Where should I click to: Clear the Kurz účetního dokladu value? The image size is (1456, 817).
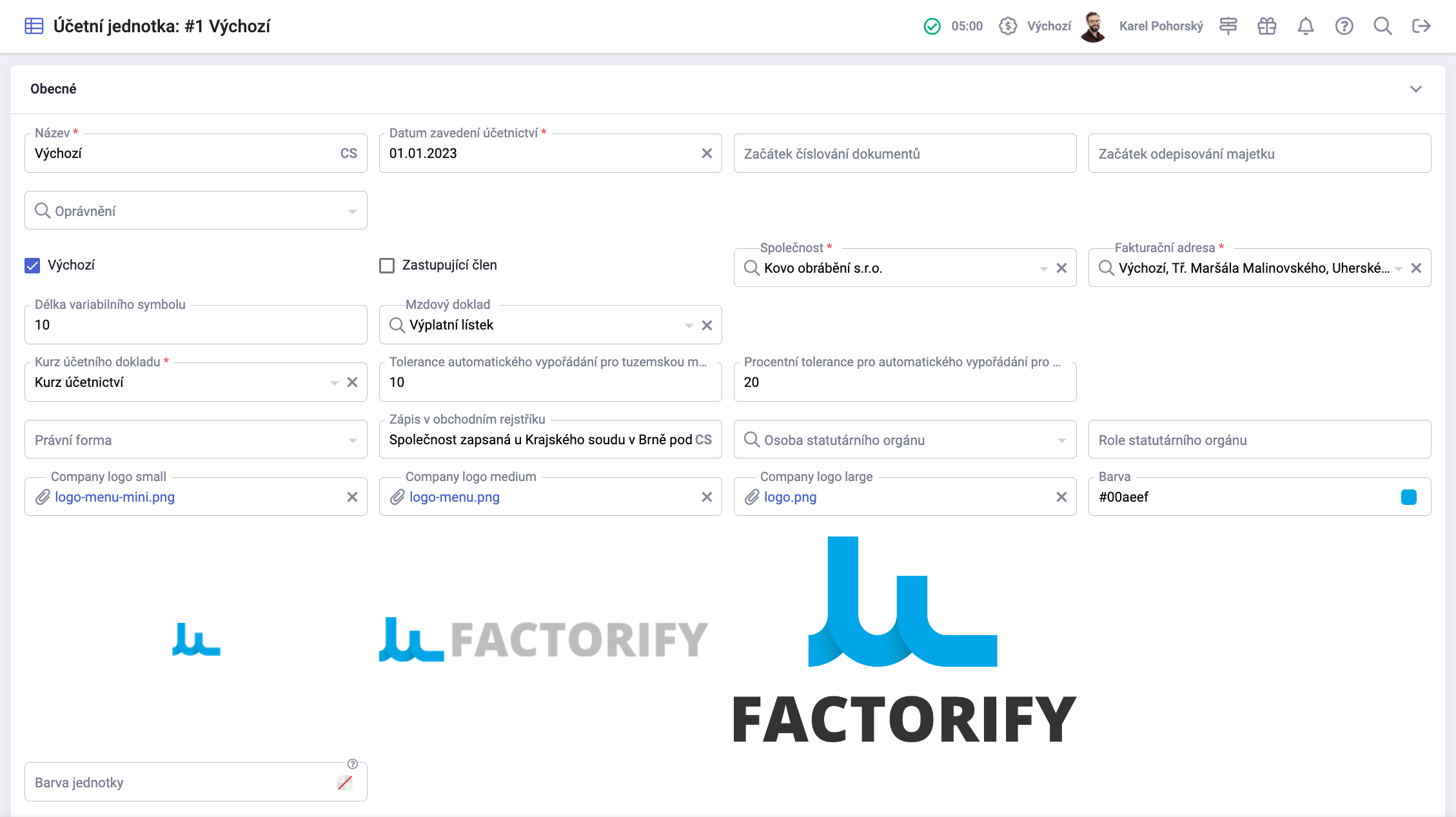pos(352,382)
